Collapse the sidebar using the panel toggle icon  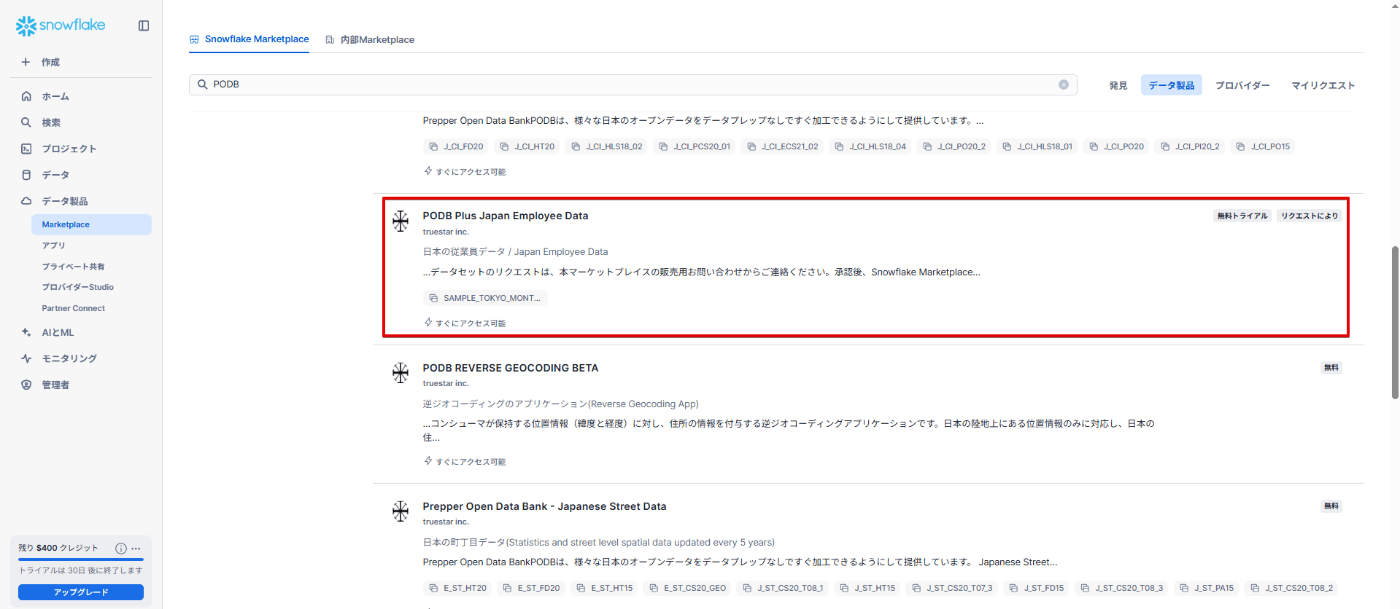(x=143, y=26)
